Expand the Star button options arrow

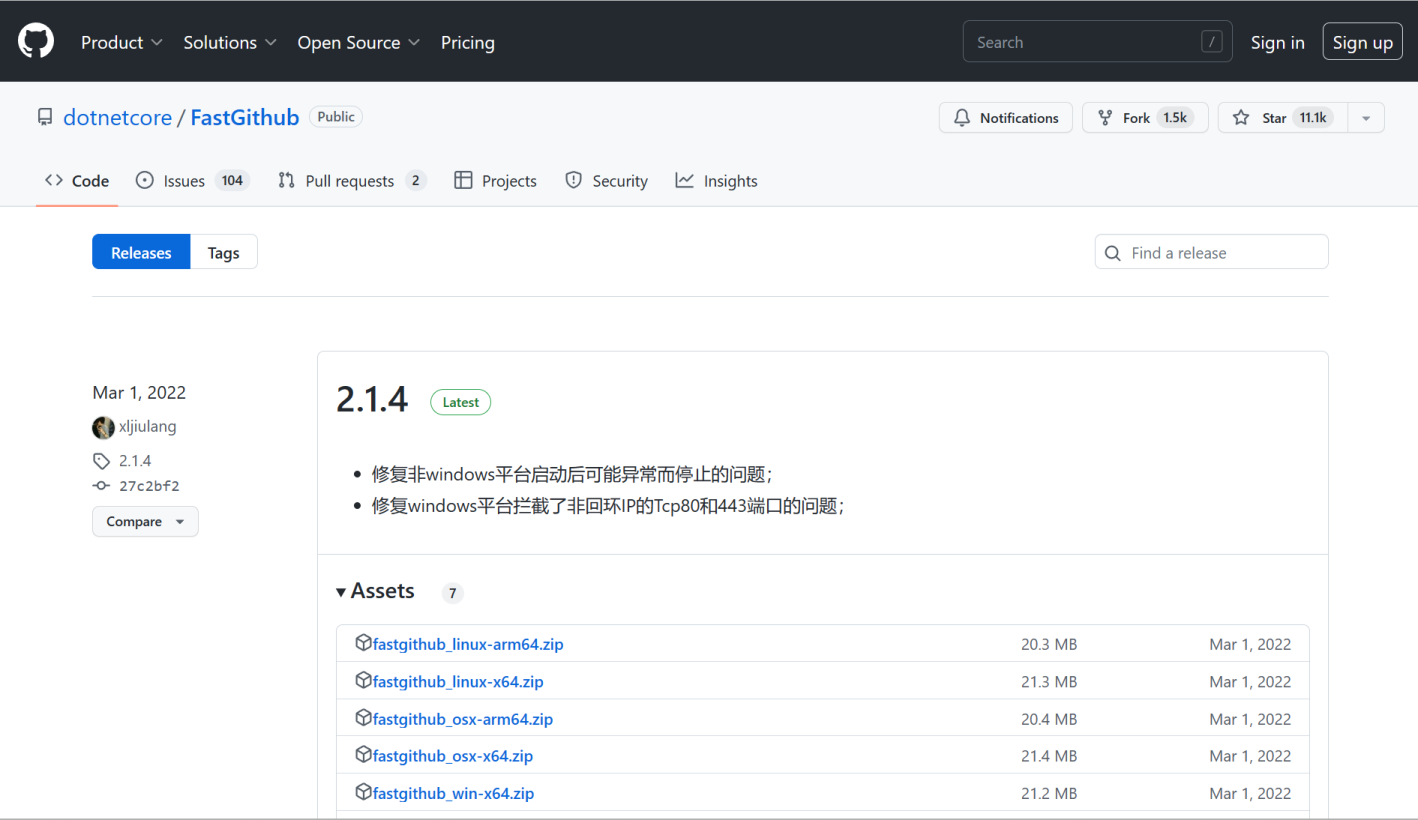(1366, 117)
